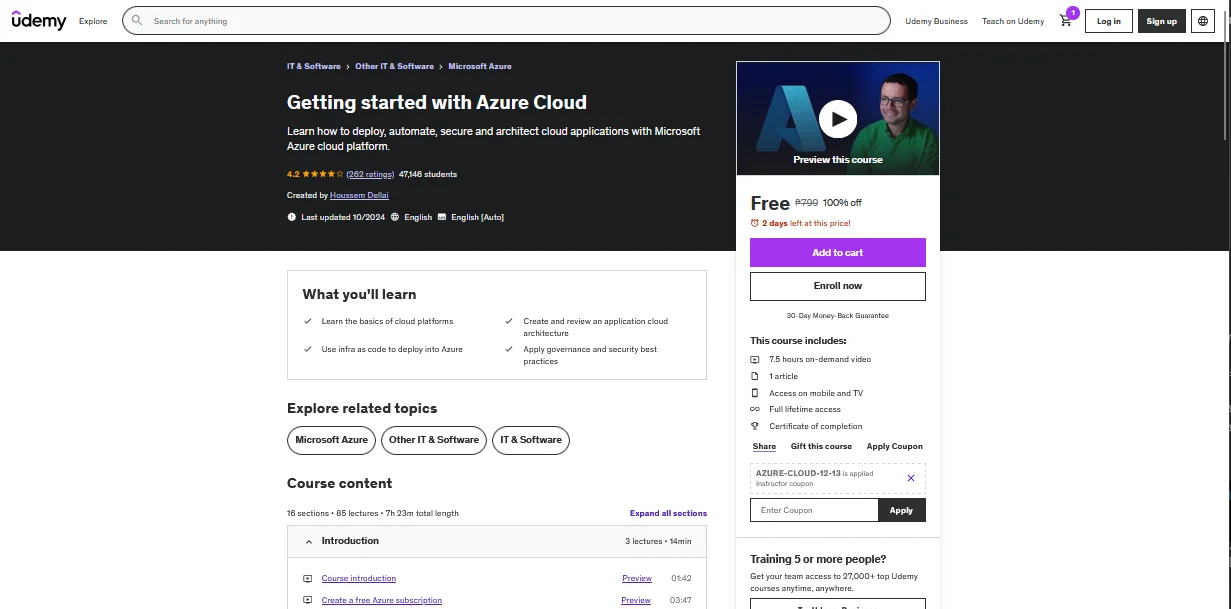Screen dimensions: 1231x609
Task: Open the 262 ratings link
Action: 370,174
